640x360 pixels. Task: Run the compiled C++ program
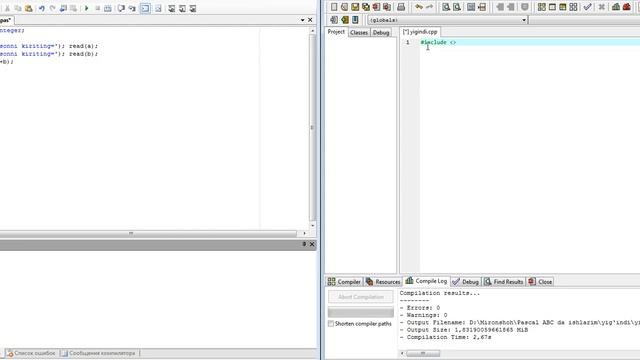click(x=552, y=7)
